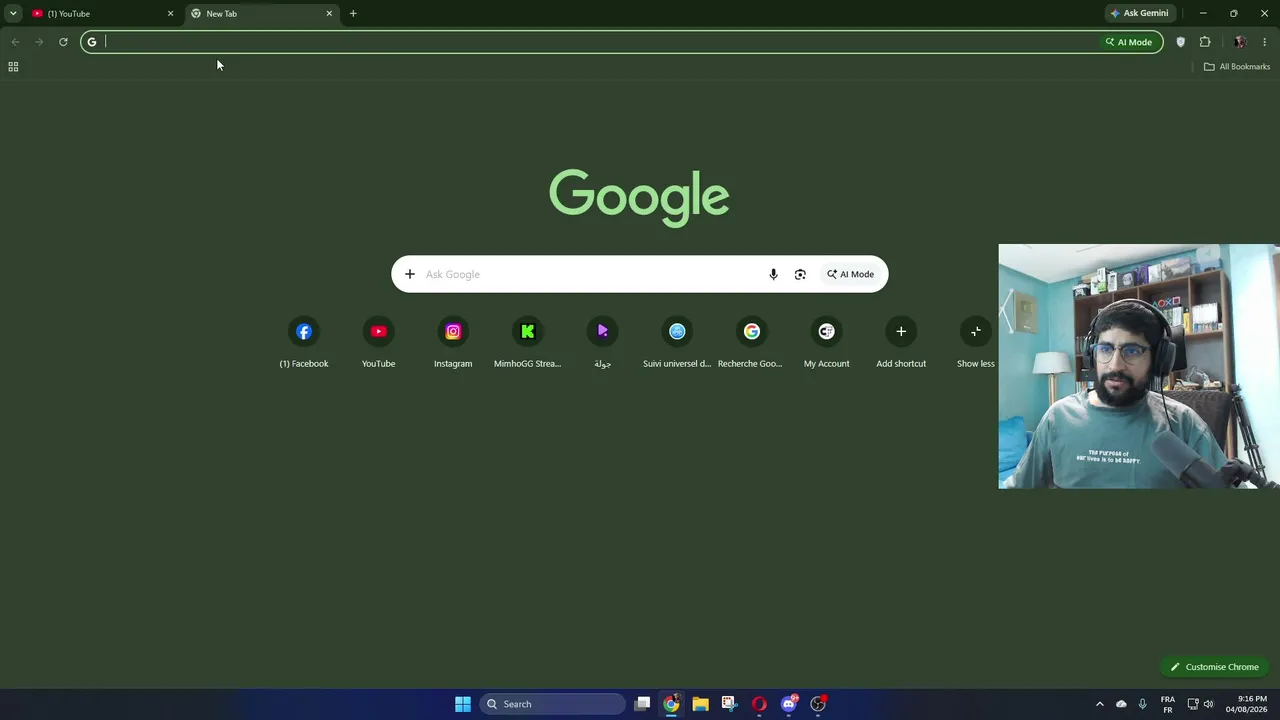Click the taskbar Search box

click(553, 704)
